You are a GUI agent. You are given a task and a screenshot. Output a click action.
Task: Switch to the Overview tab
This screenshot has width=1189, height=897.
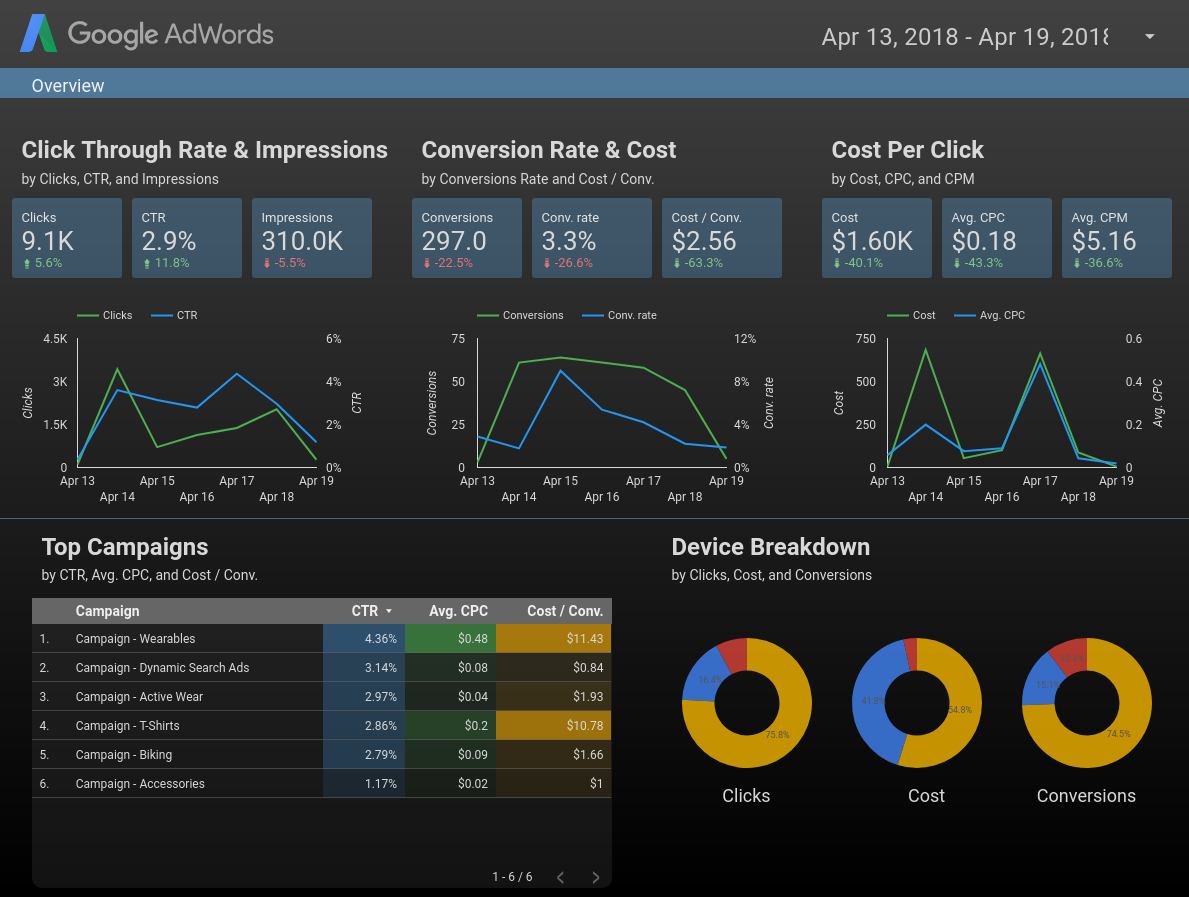pos(67,86)
